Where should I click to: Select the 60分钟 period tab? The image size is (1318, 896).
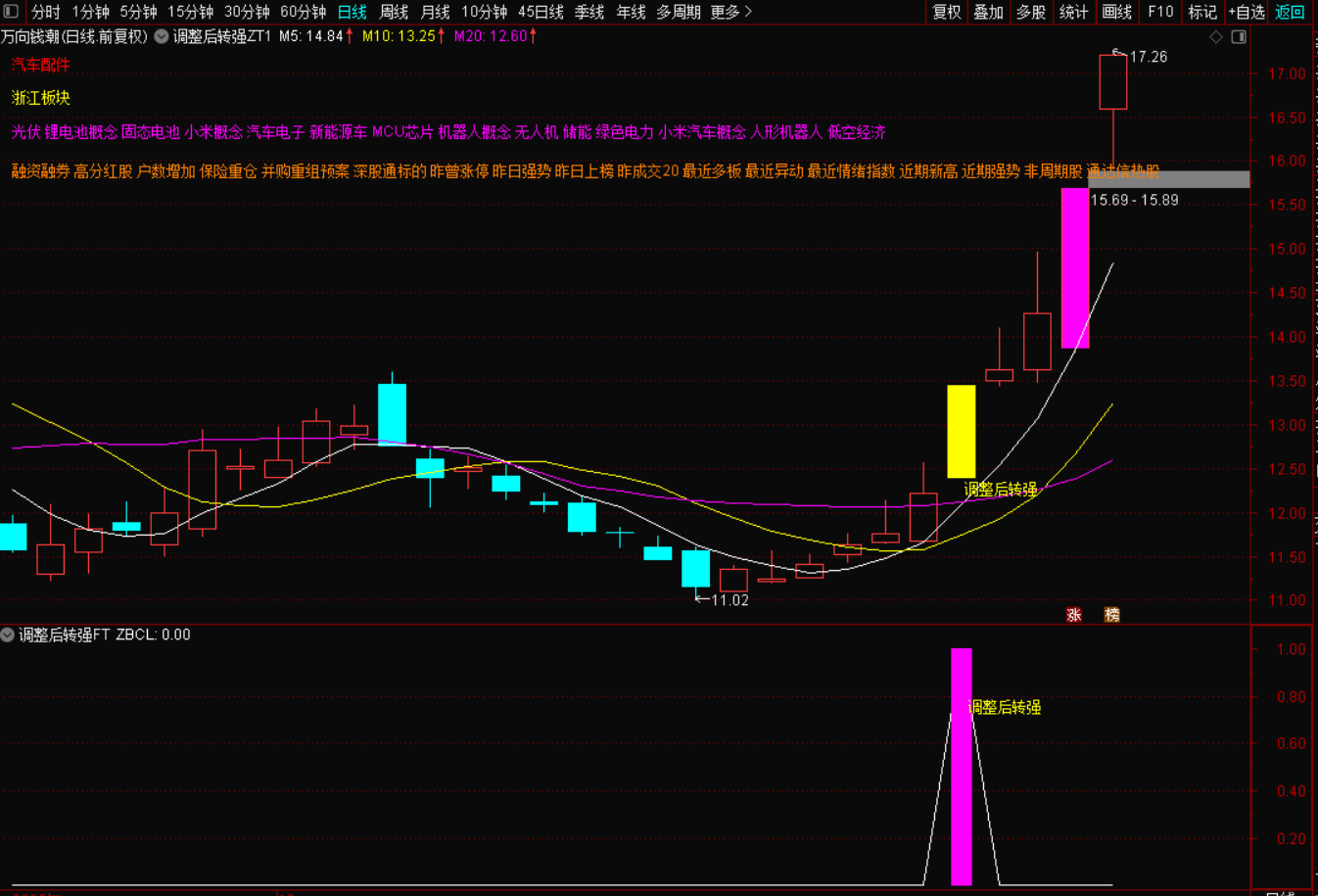303,12
